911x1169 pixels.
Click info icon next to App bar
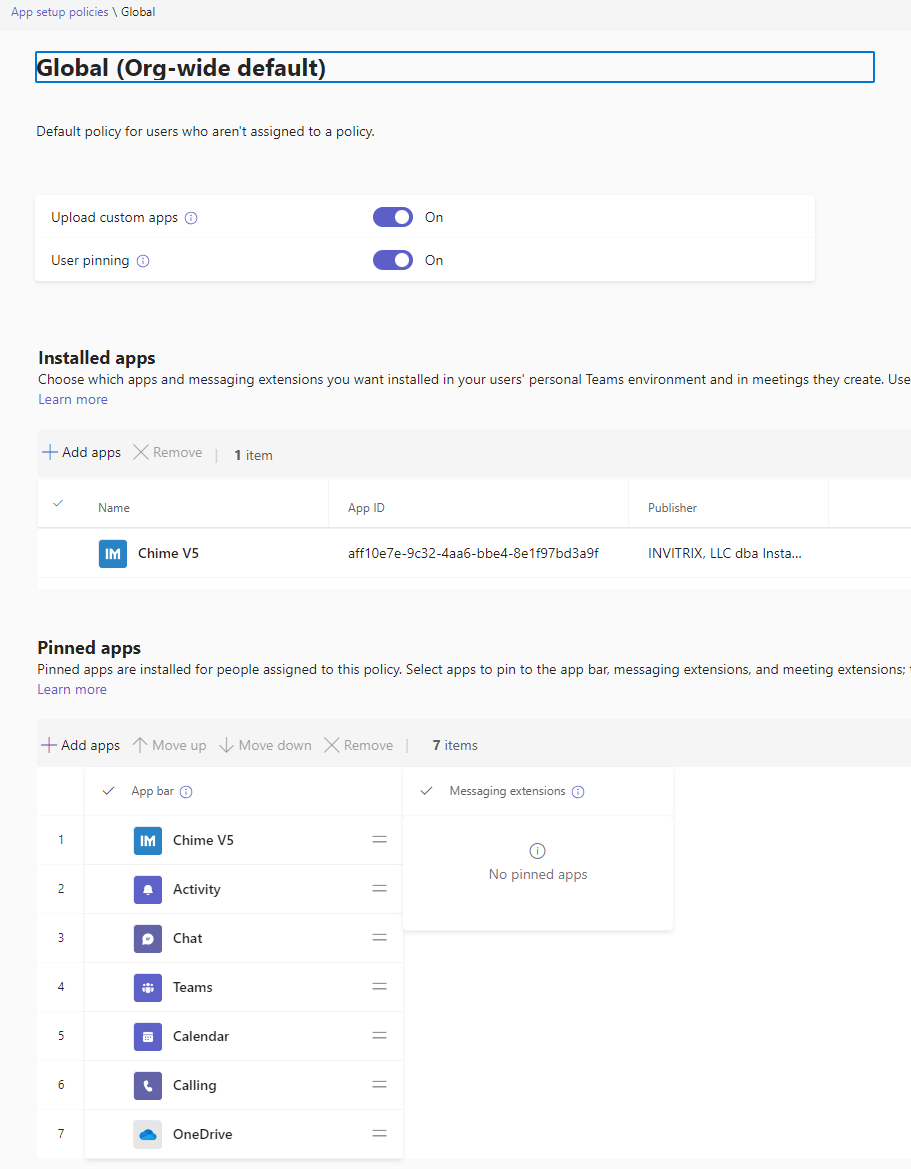[x=186, y=792]
